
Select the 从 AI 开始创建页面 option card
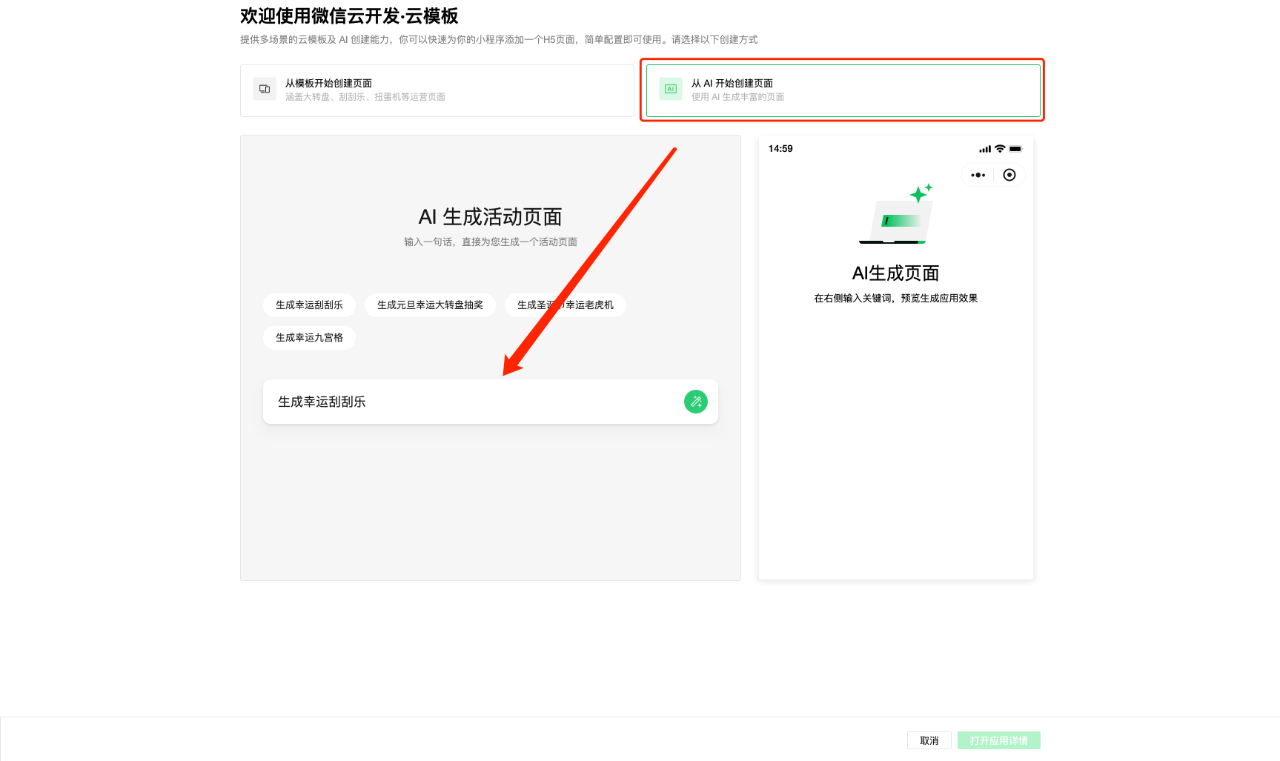point(843,90)
